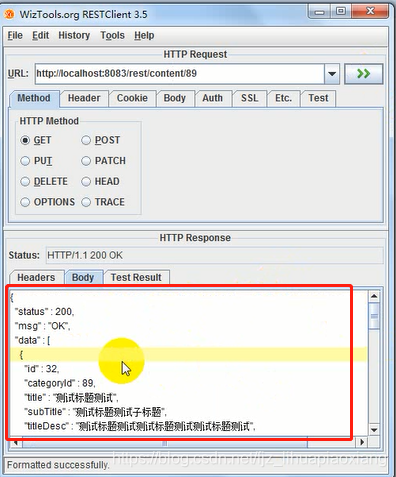Click the URL input field
396x477 pixels.
click(180, 74)
